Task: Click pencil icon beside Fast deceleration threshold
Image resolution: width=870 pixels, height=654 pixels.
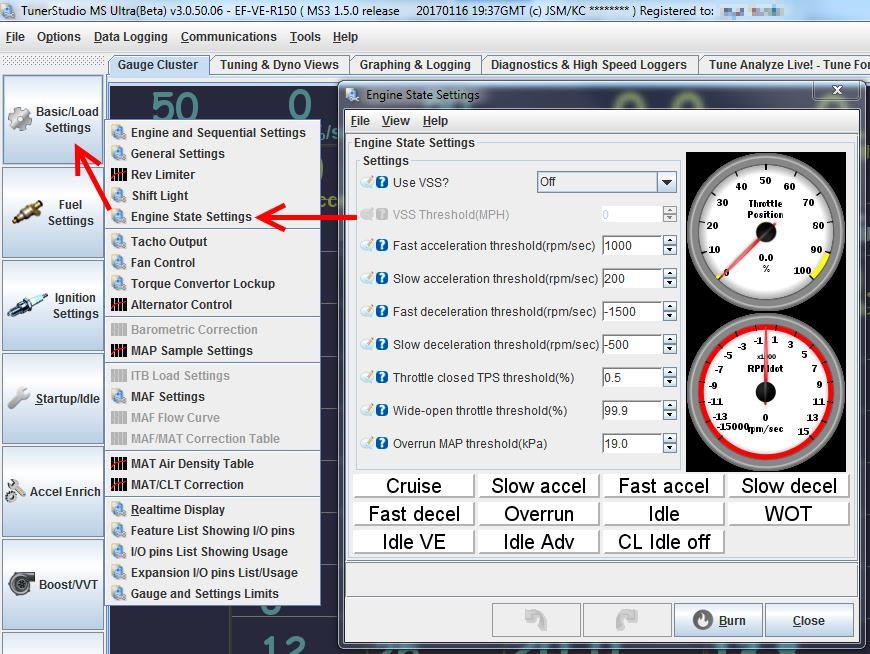Action: tap(367, 311)
